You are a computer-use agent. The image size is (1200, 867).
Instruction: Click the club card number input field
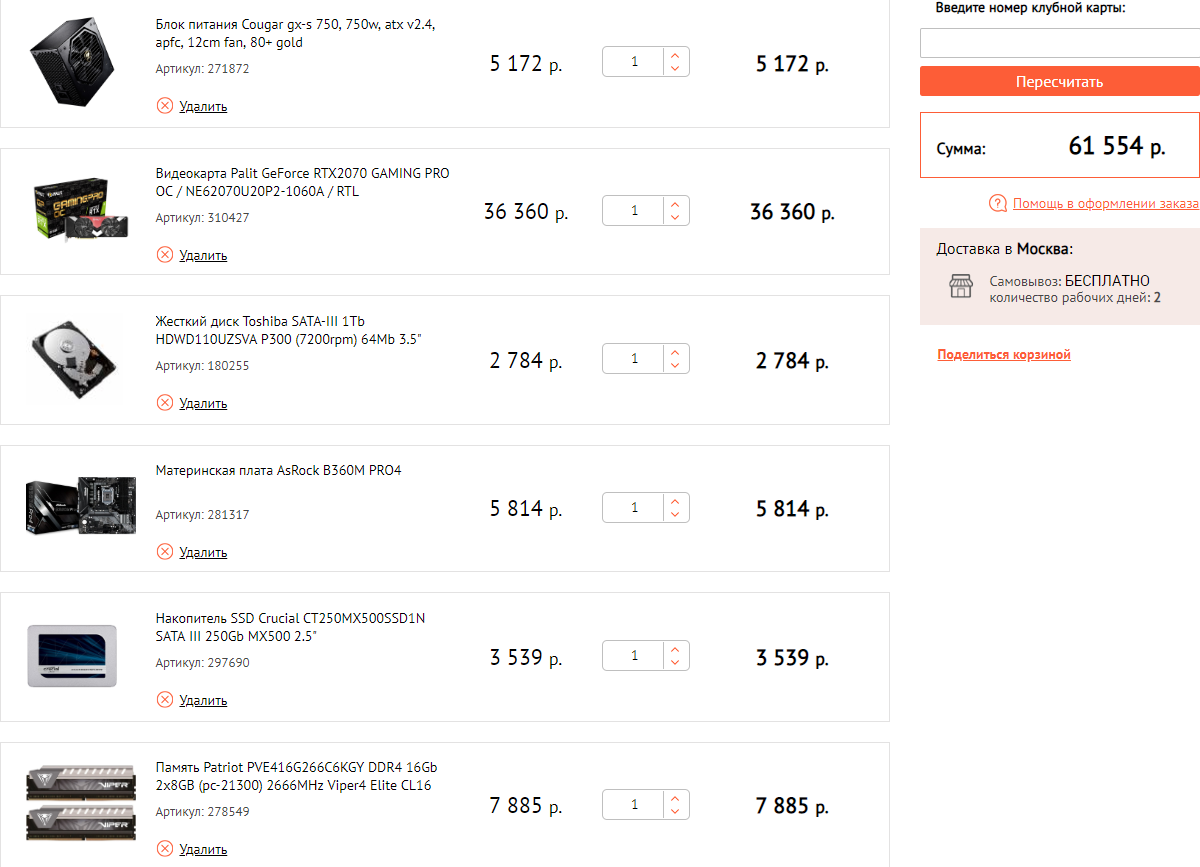(1059, 43)
